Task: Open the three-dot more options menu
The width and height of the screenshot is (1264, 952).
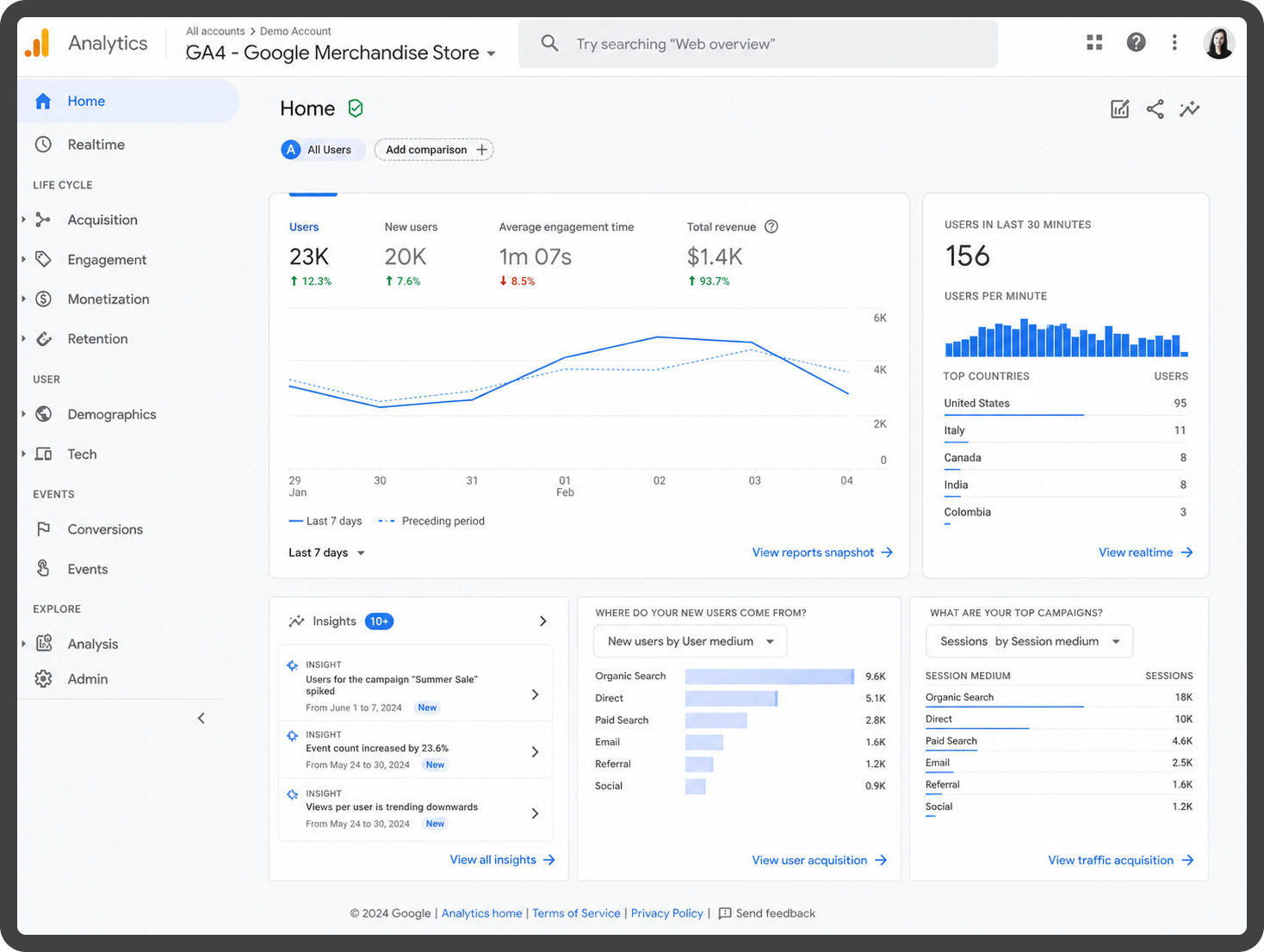Action: coord(1174,42)
